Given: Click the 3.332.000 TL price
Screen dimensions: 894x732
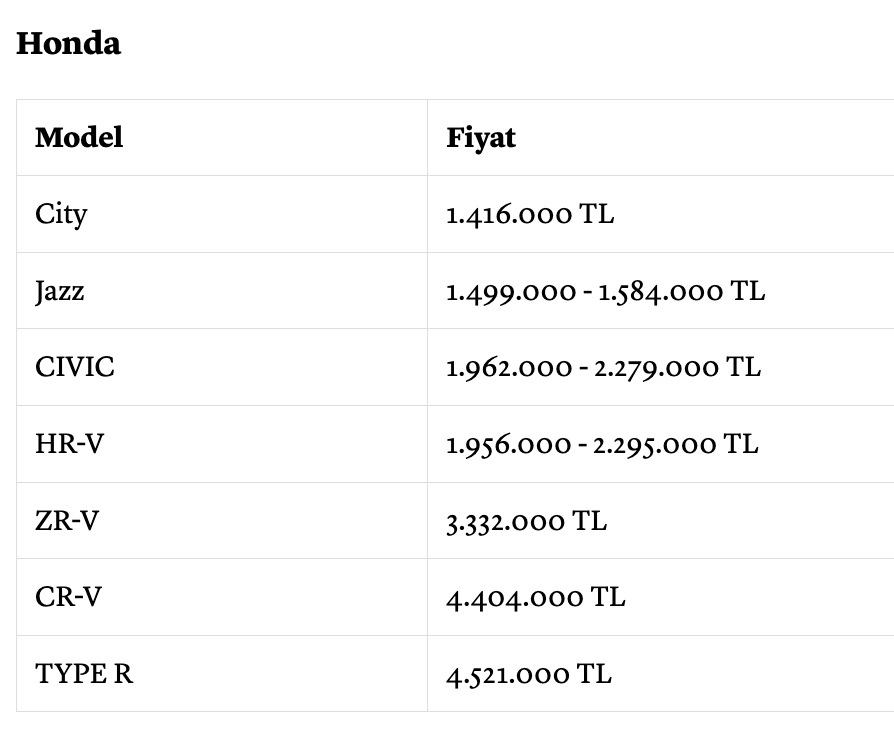Looking at the screenshot, I should pos(526,522).
